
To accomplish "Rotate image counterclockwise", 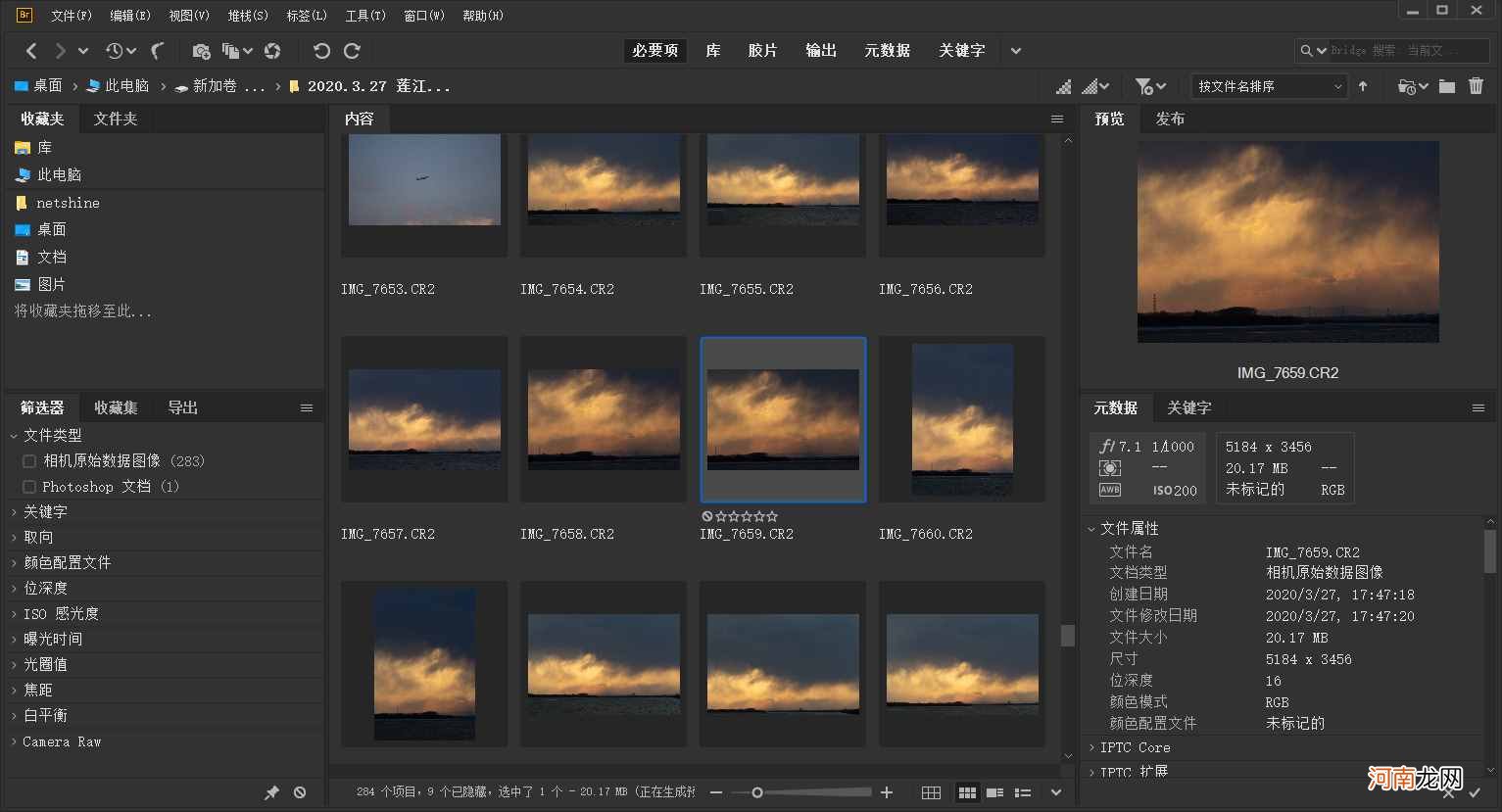I will click(x=321, y=51).
